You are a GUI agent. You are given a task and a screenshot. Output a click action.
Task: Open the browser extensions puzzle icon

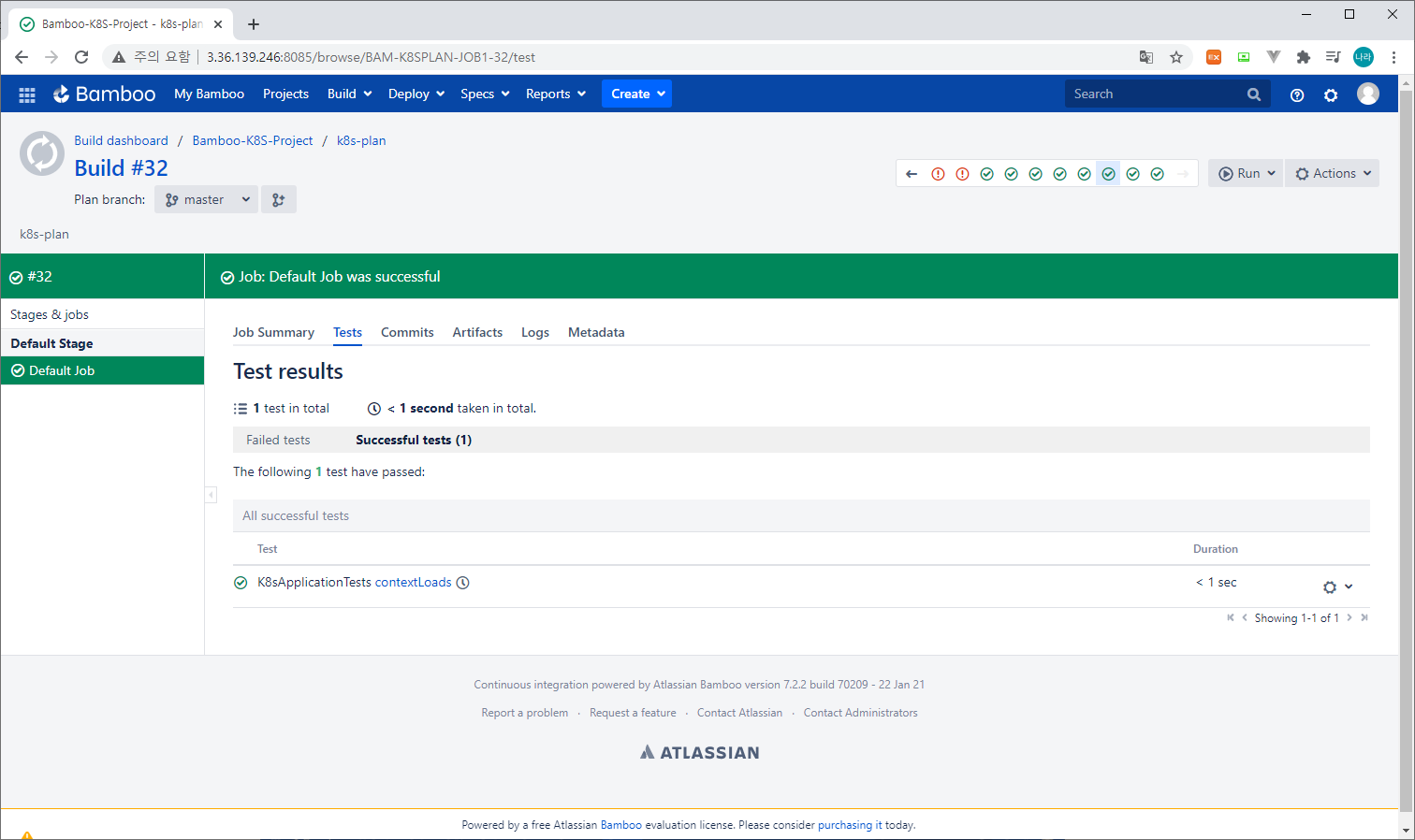(x=1304, y=57)
